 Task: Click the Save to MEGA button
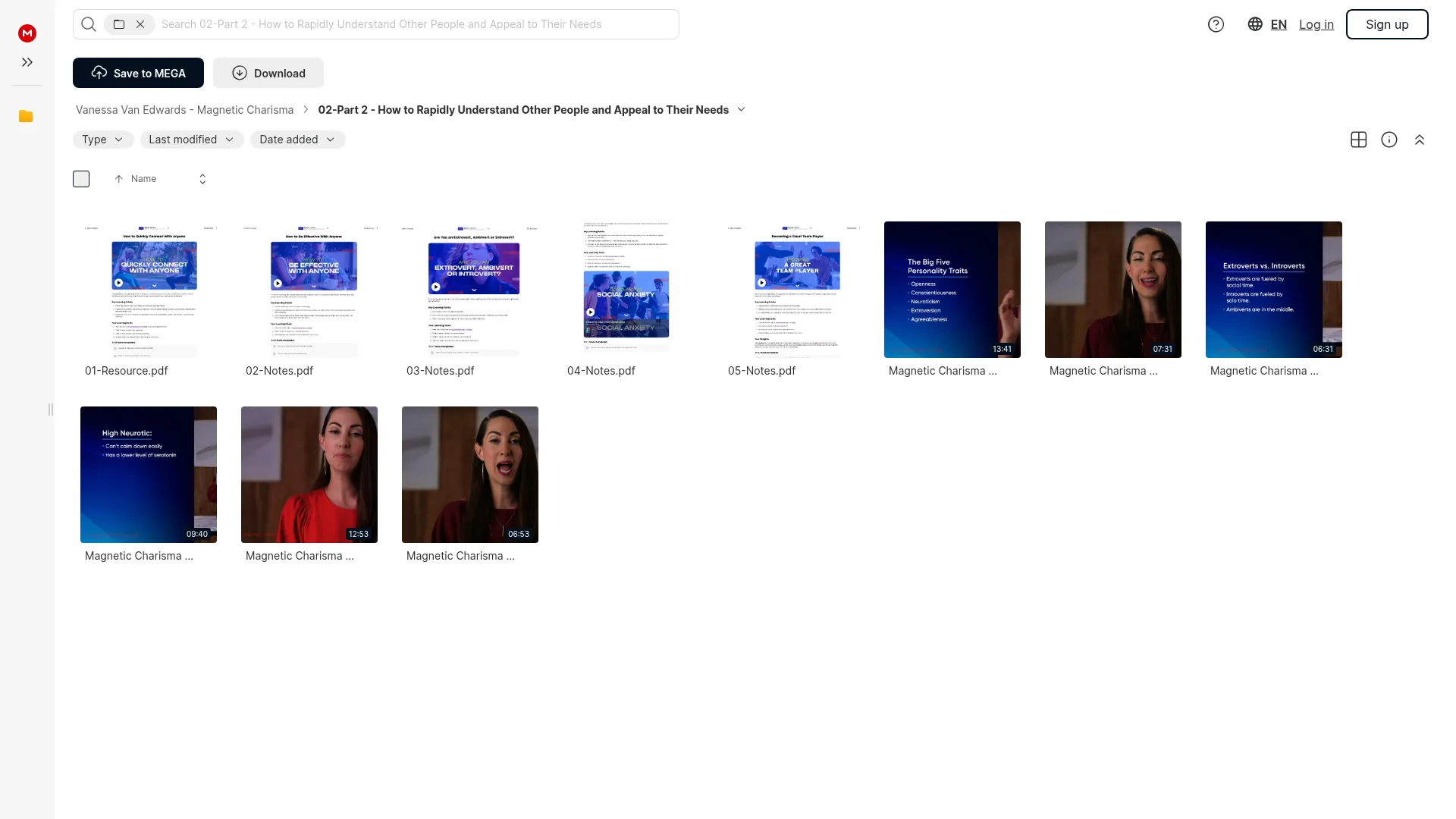138,73
